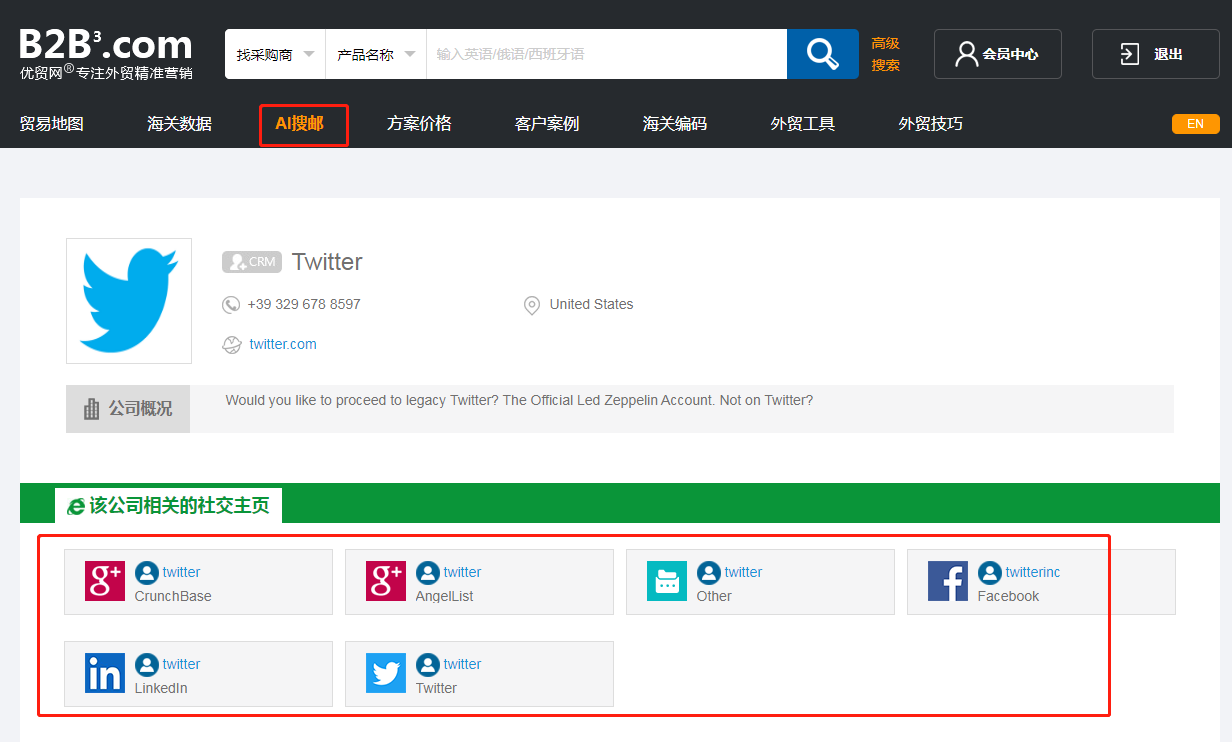Click the AngelList label

pyautogui.click(x=445, y=596)
